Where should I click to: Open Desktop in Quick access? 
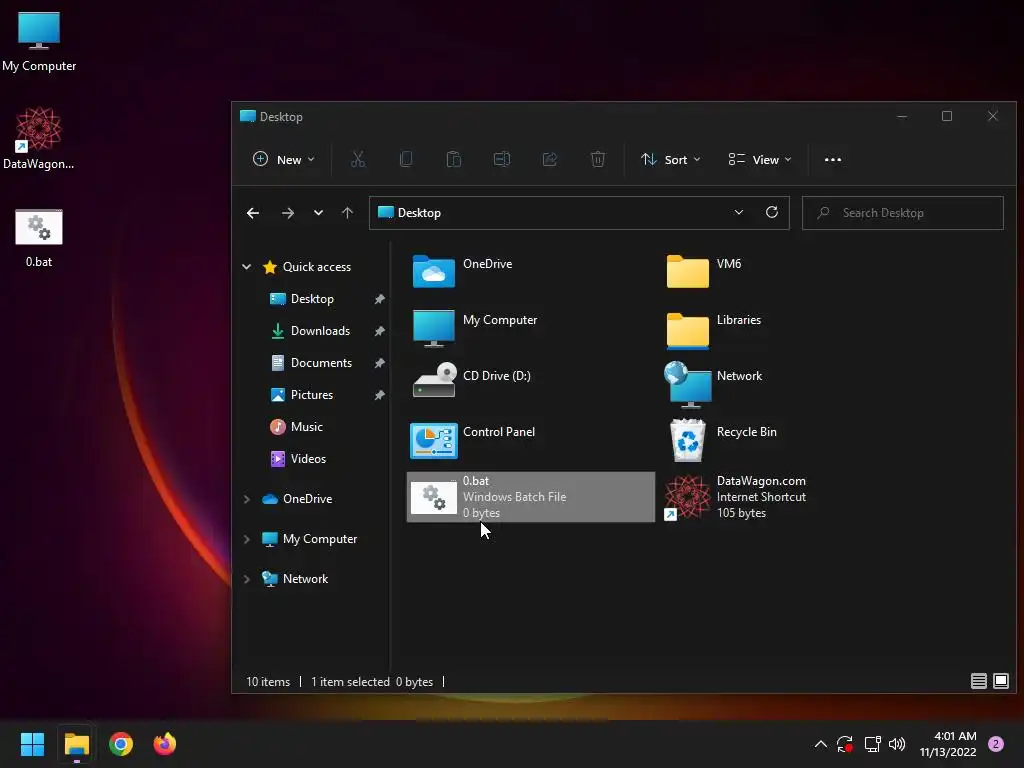(x=312, y=298)
